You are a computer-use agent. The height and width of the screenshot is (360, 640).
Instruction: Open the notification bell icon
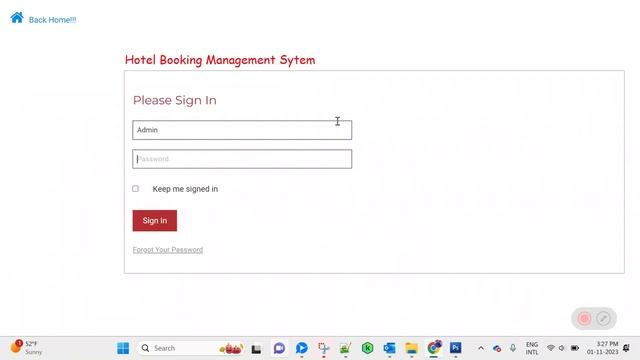[x=627, y=348]
